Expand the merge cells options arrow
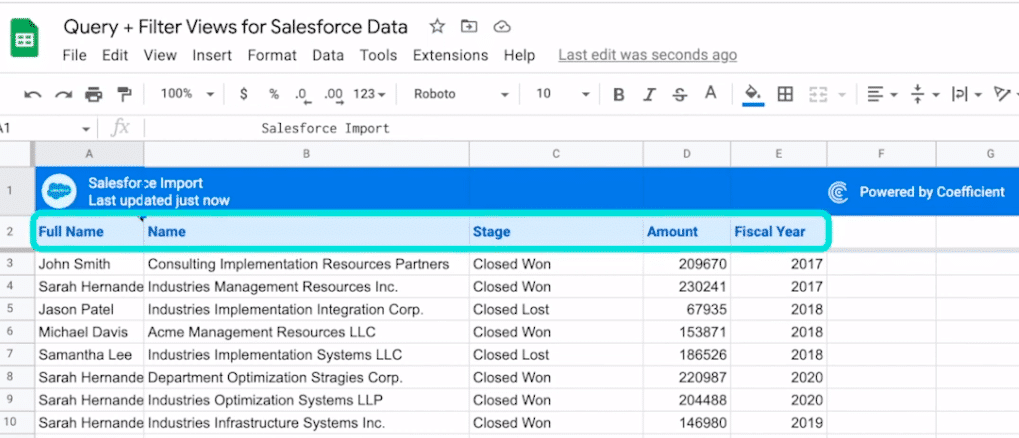Viewport: 1019px width, 438px height. coord(842,95)
